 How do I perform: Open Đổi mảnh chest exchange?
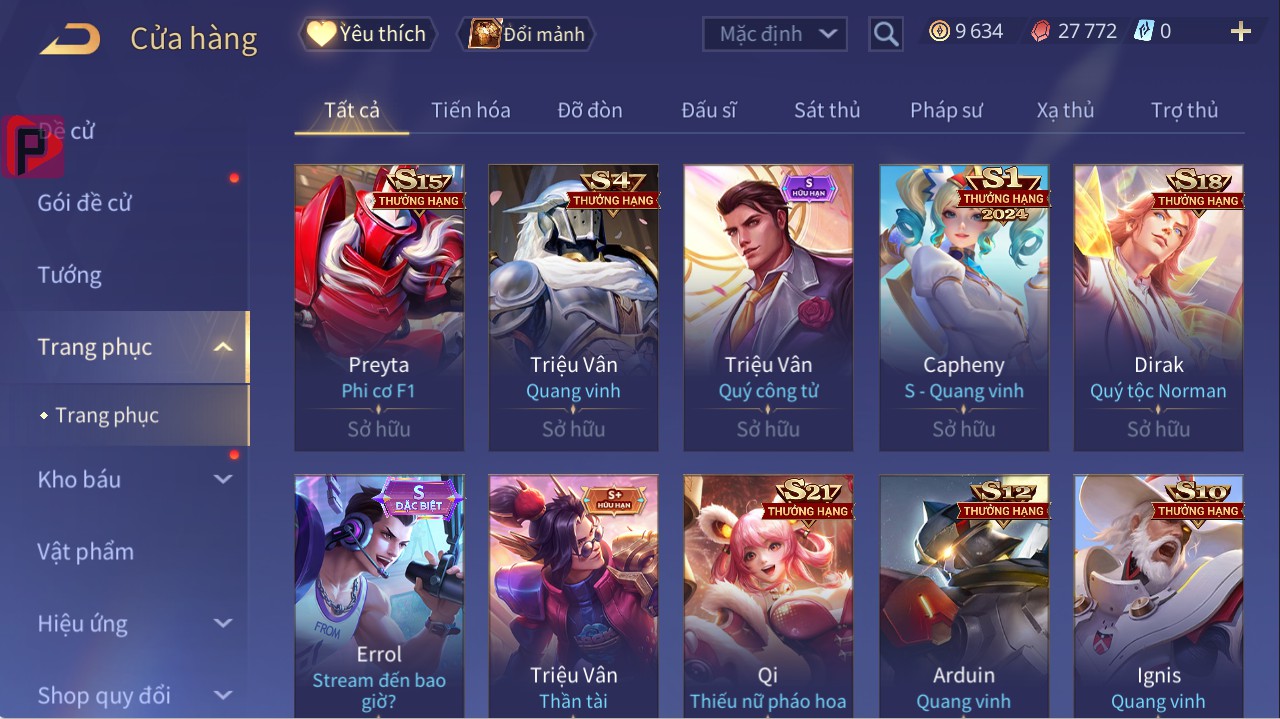pyautogui.click(x=526, y=34)
